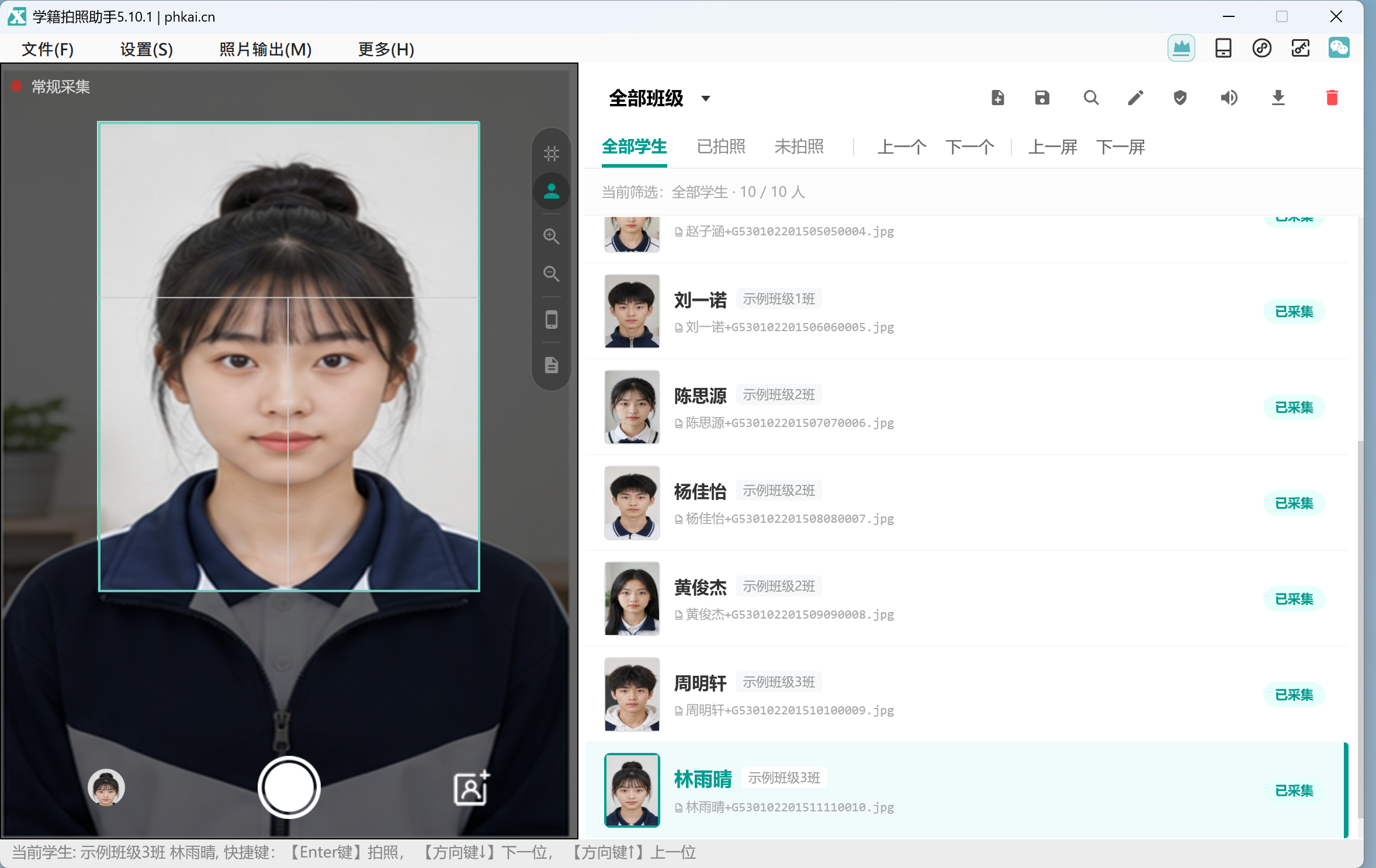Viewport: 1376px width, 868px height.
Task: Click the image link icon in top bar
Action: pyautogui.click(x=1300, y=48)
